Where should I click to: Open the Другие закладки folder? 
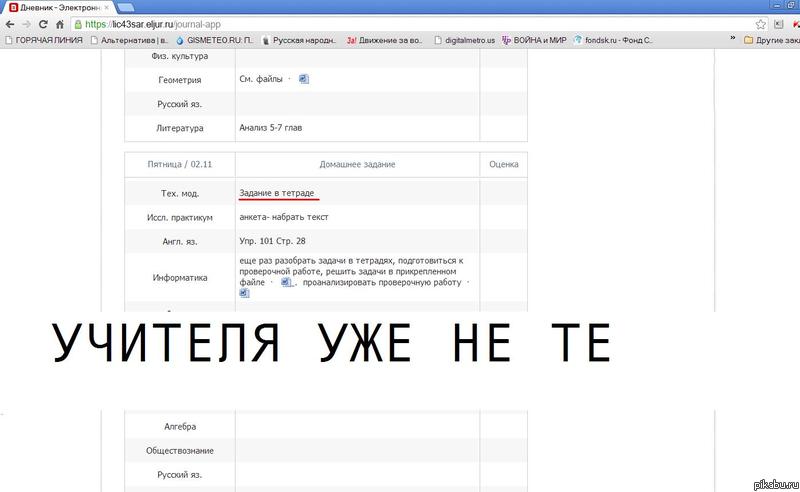coord(771,40)
